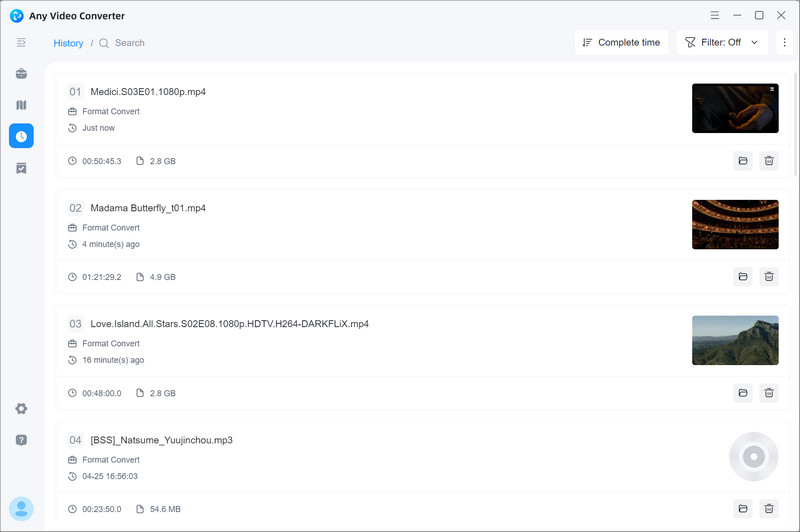The image size is (800, 532).
Task: Open the completed tasks sidebar icon
Action: coord(21,168)
